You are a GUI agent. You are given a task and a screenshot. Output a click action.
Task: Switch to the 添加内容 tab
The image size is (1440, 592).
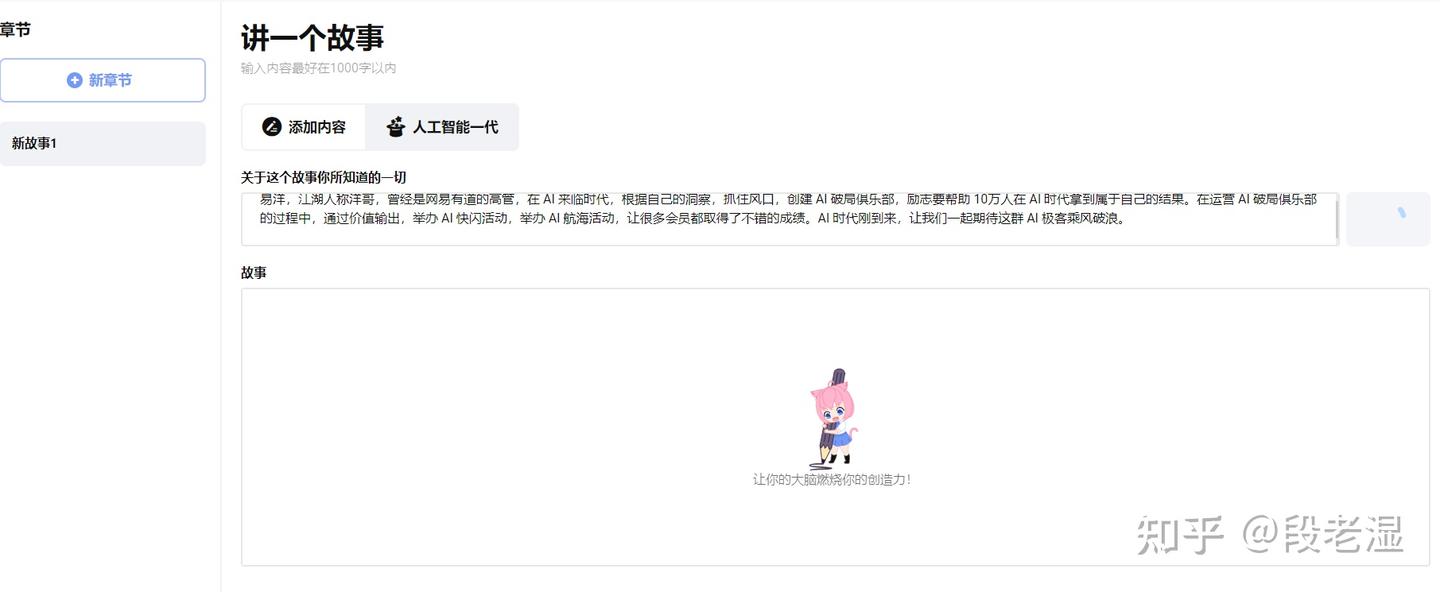[x=304, y=127]
